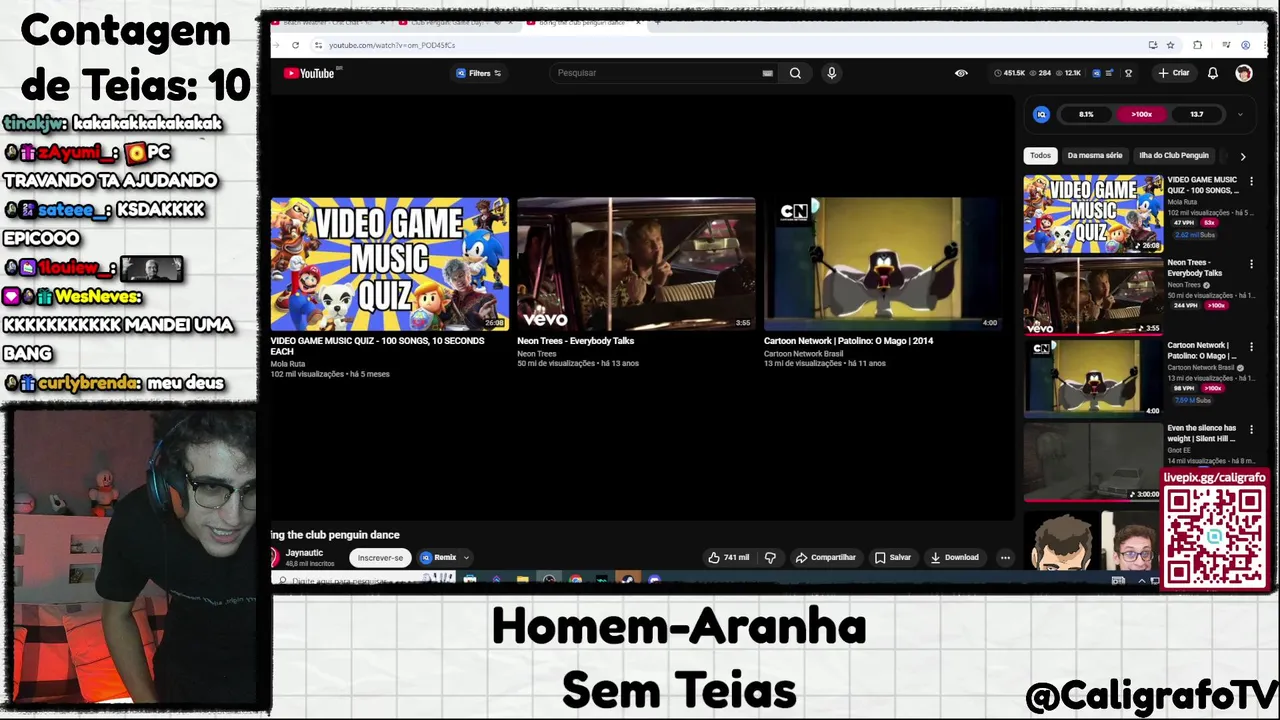Open the browser profile icon
1280x720 pixels.
(1245, 45)
